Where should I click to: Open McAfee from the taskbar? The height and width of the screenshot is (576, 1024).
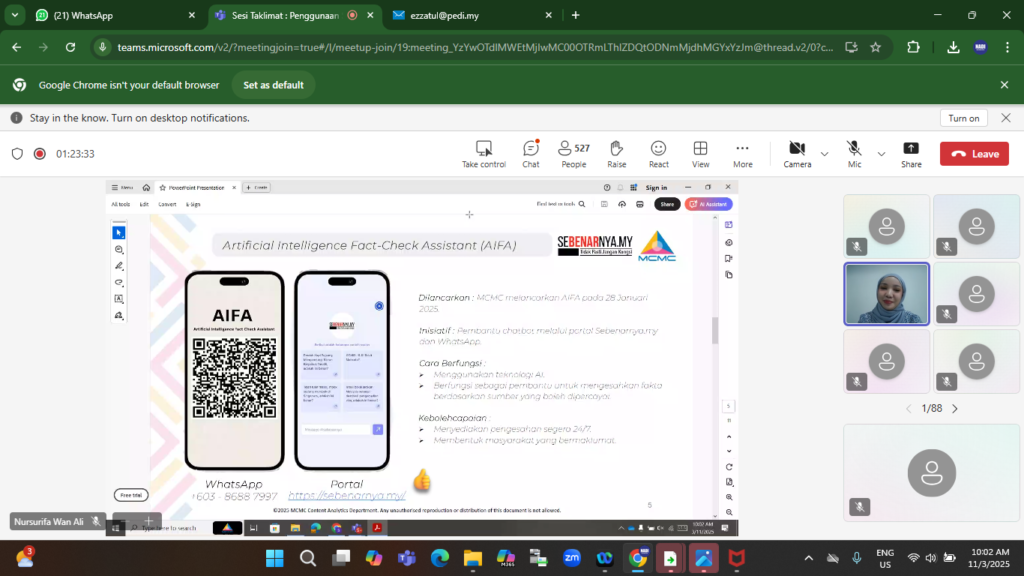click(737, 558)
